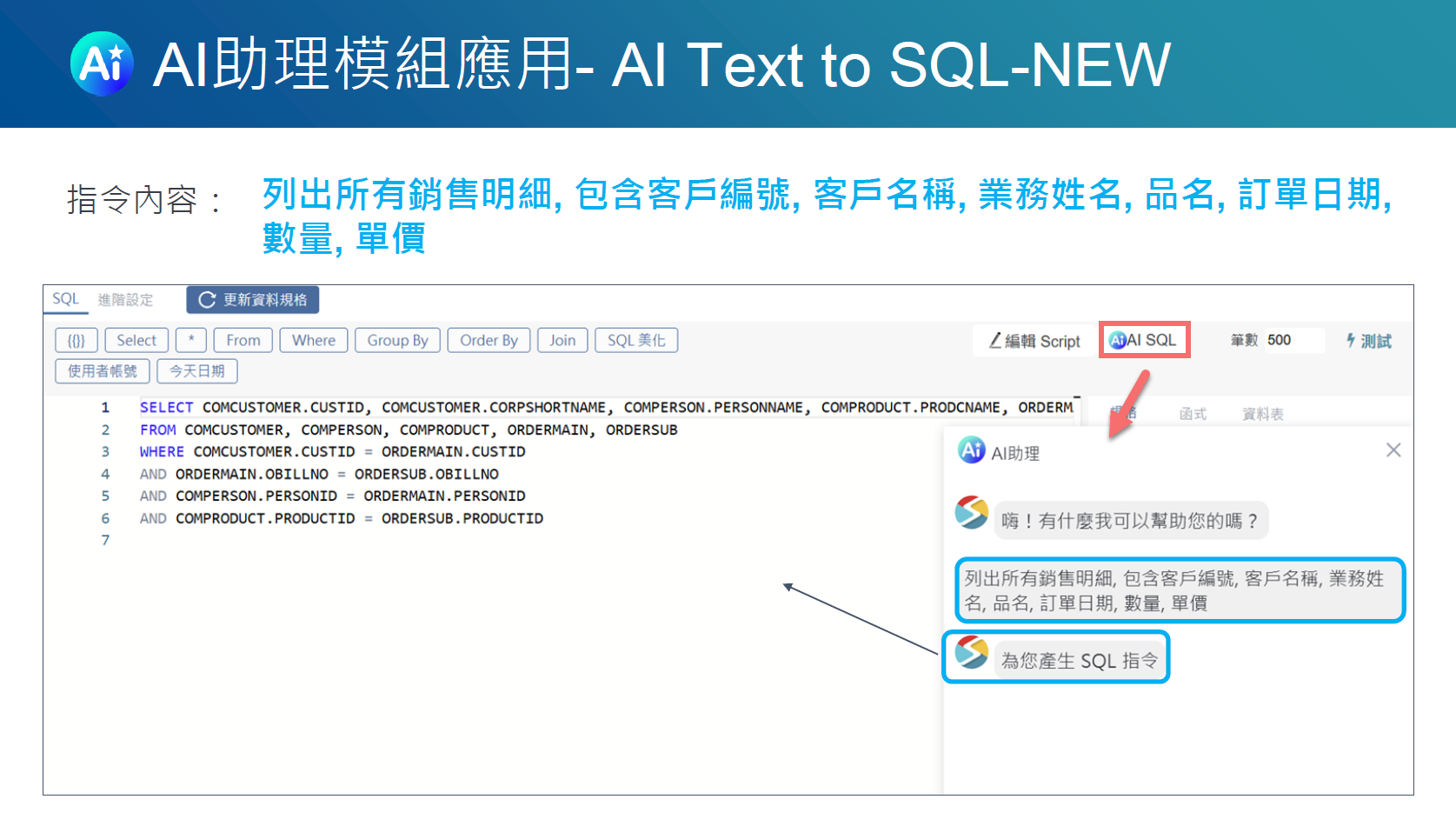The height and width of the screenshot is (819, 1456).
Task: Insert a Where clause using the toolbar
Action: pos(313,340)
